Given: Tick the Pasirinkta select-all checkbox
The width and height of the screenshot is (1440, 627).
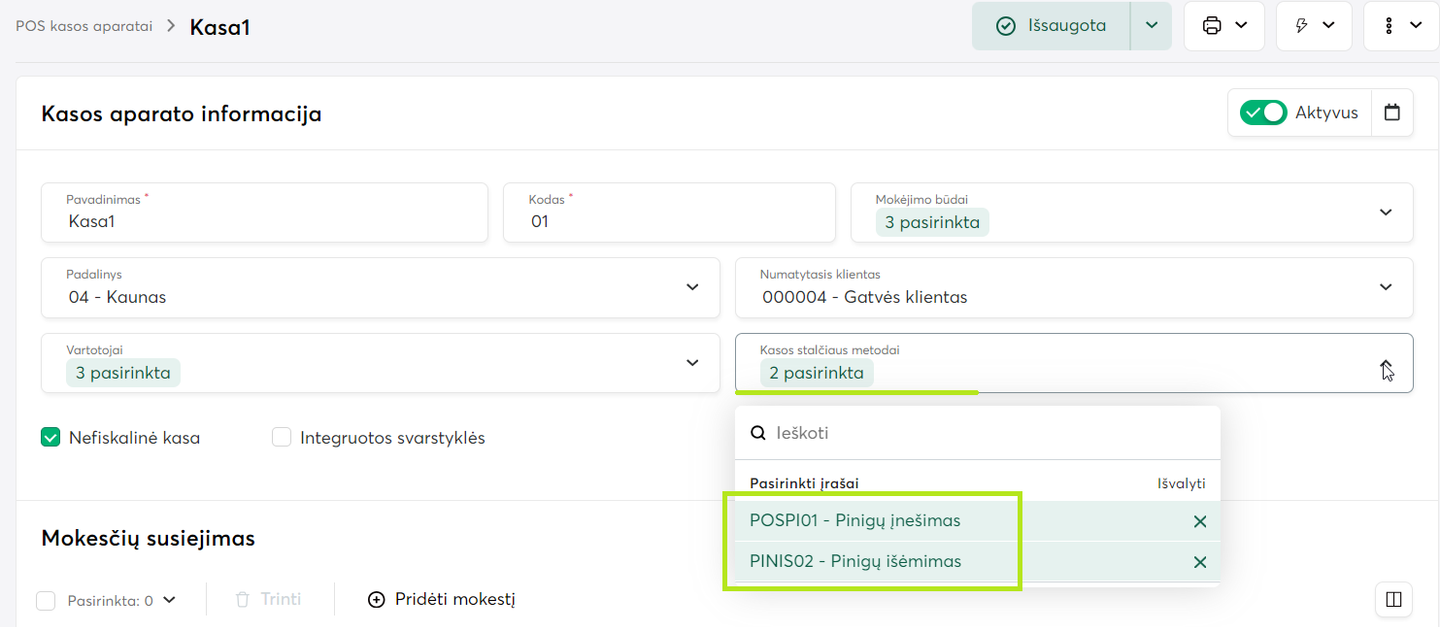Looking at the screenshot, I should coord(46,600).
